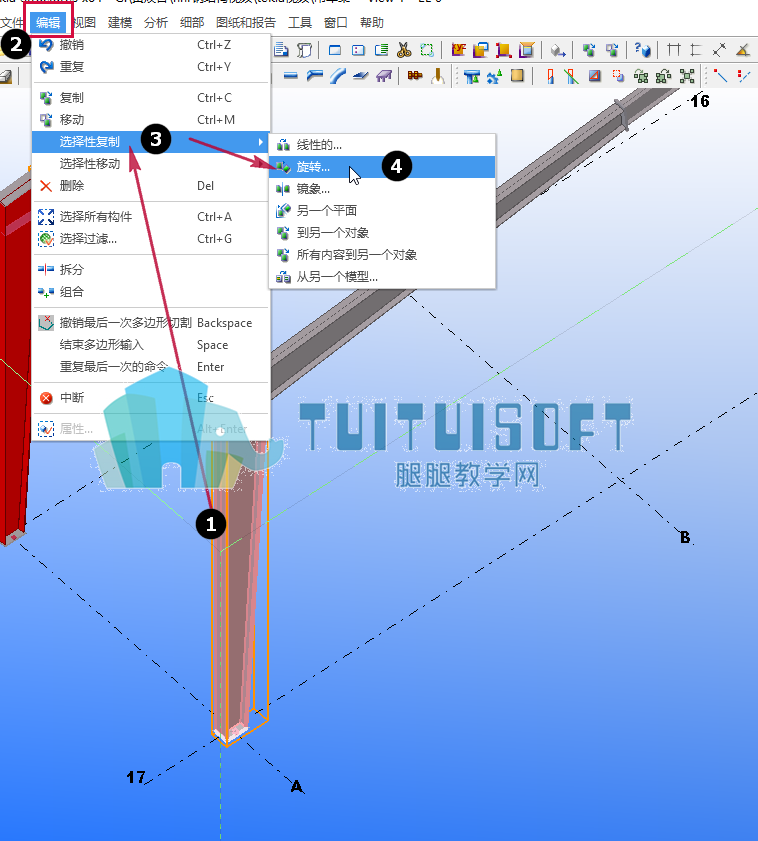Click the XYZ work plane icon

[x=458, y=50]
